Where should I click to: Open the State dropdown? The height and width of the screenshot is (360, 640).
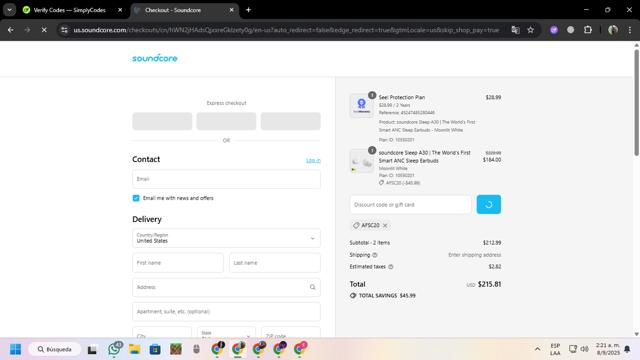coord(227,332)
